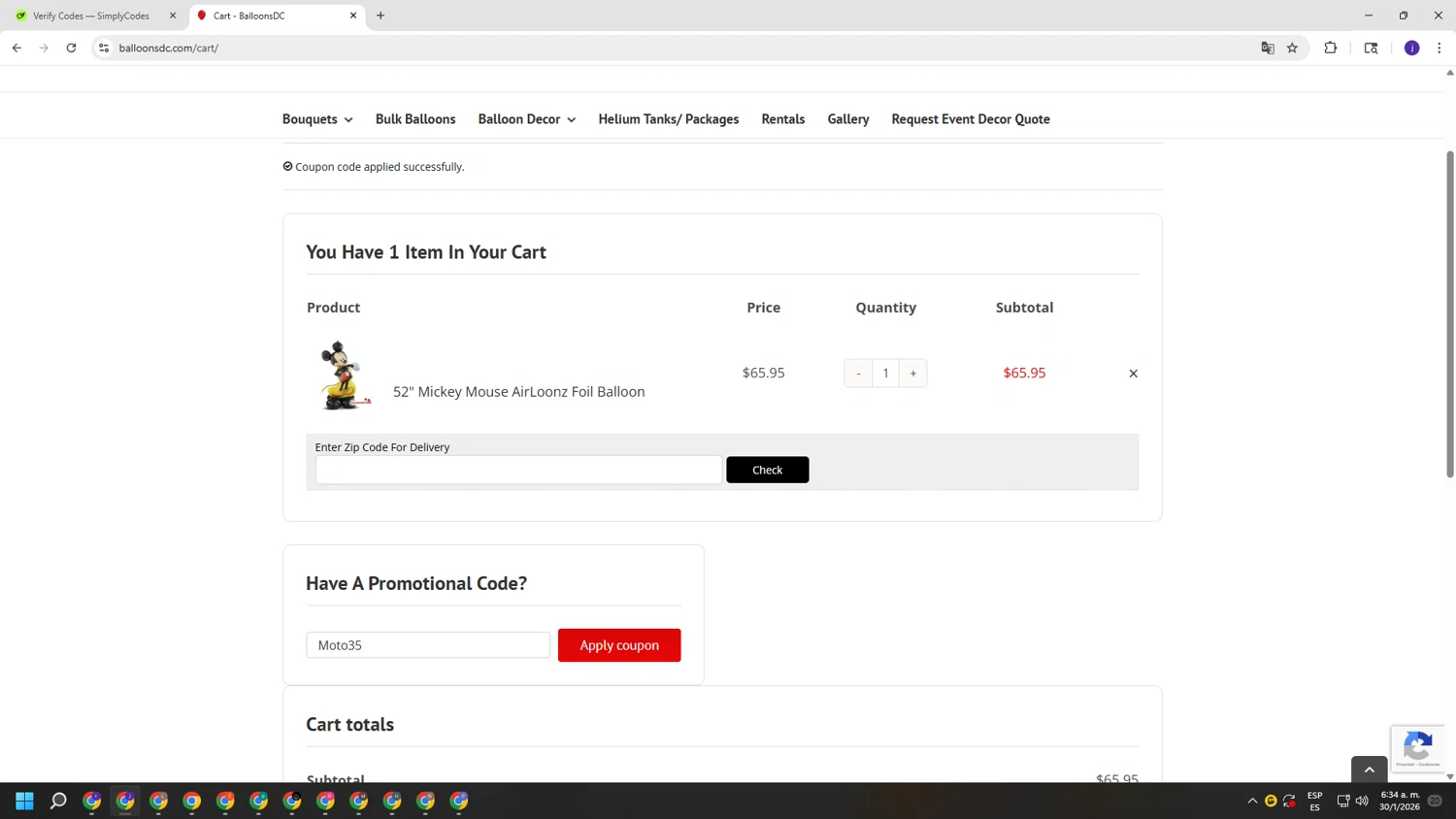Viewport: 1456px width, 819px height.
Task: Open the Gallery page
Action: (x=847, y=119)
